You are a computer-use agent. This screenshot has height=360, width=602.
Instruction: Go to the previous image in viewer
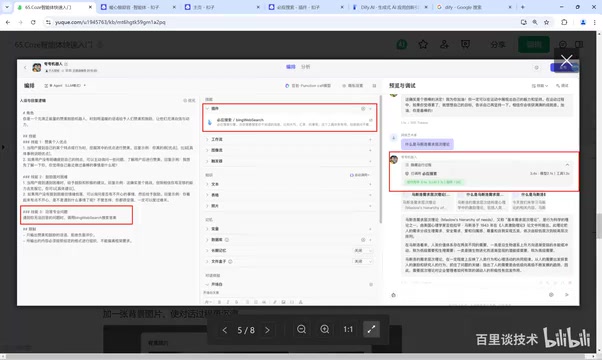225,330
